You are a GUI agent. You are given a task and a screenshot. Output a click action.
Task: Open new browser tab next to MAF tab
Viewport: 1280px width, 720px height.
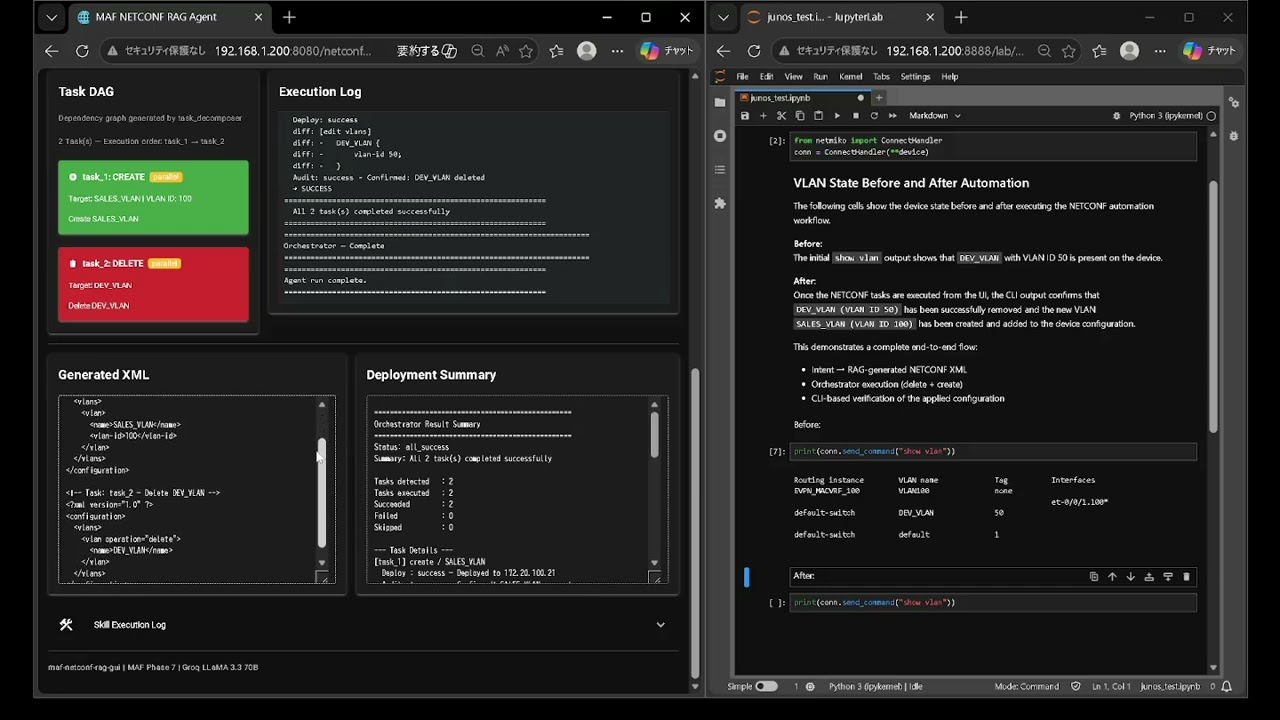(289, 17)
